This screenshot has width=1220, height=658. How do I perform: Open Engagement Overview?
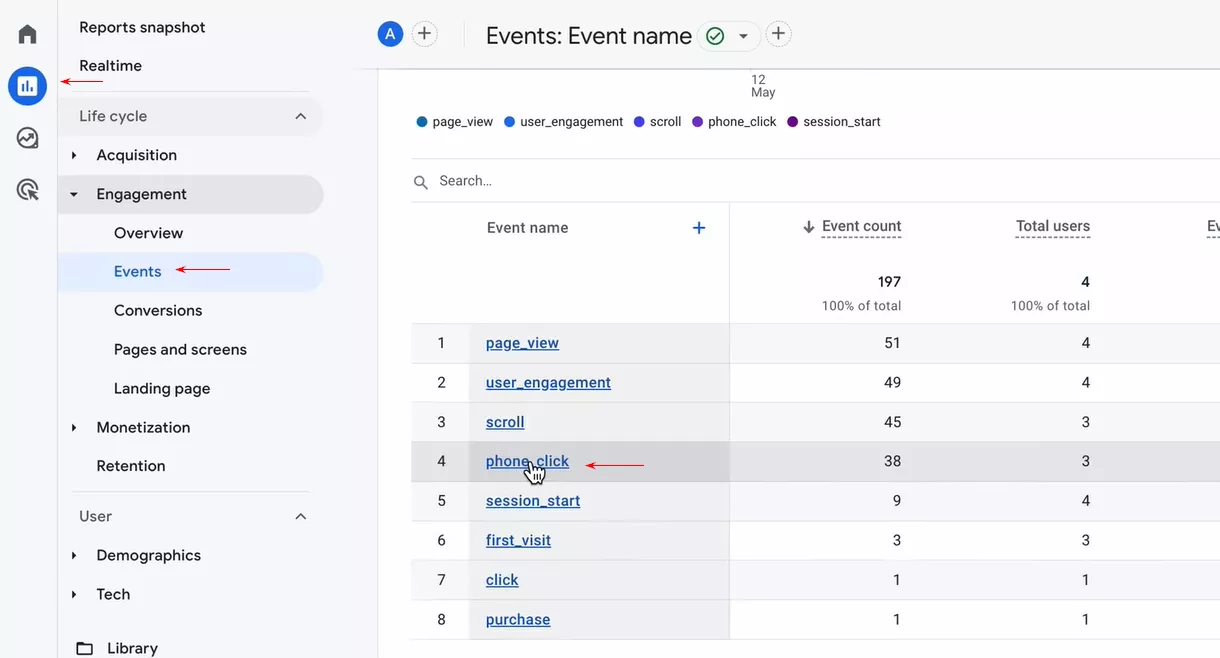tap(148, 233)
